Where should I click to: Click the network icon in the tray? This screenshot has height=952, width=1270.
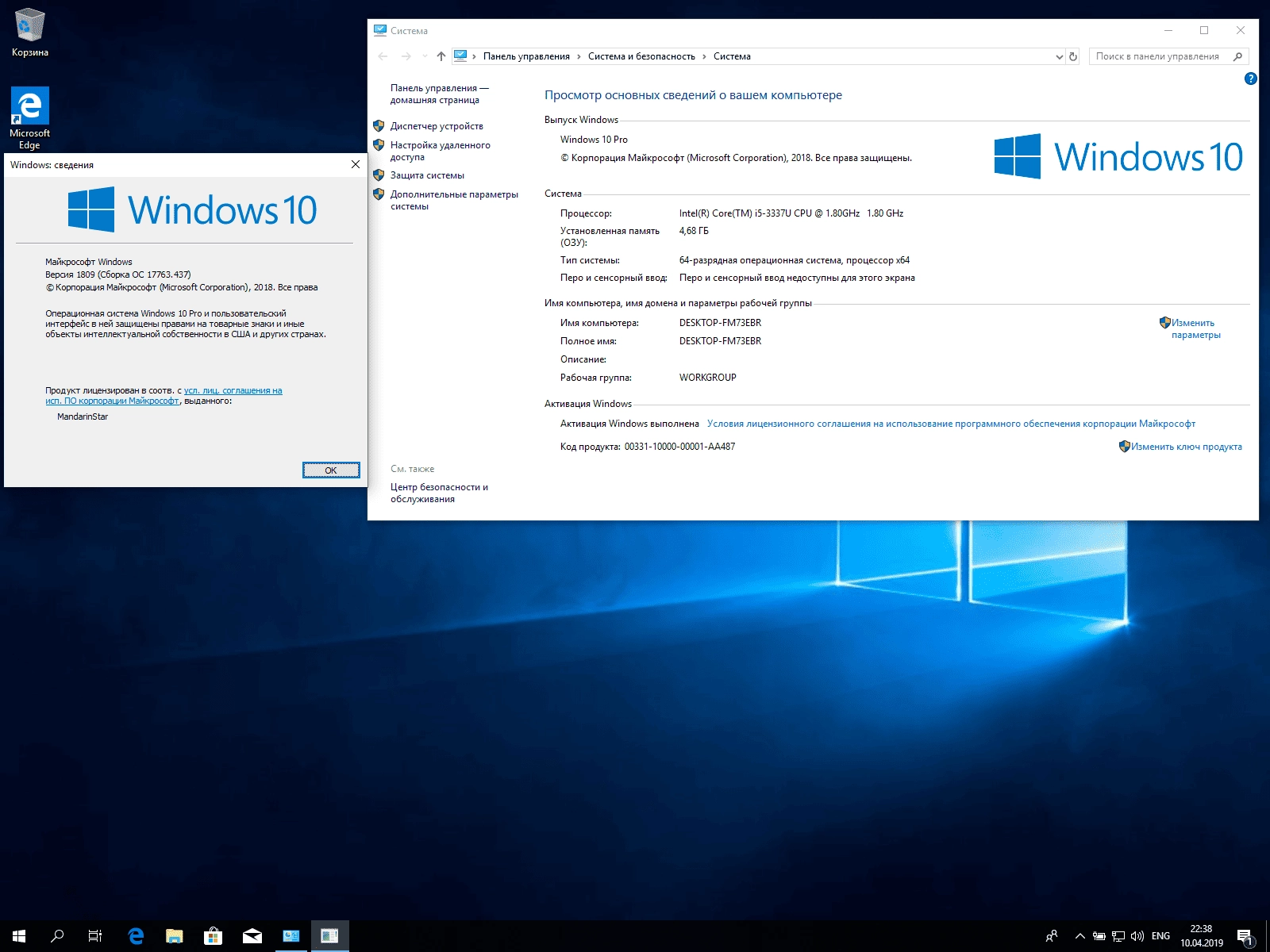pos(1118,936)
